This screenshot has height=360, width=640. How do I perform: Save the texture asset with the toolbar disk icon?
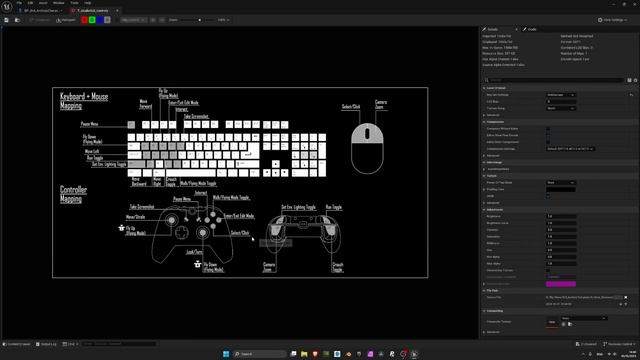point(7,20)
